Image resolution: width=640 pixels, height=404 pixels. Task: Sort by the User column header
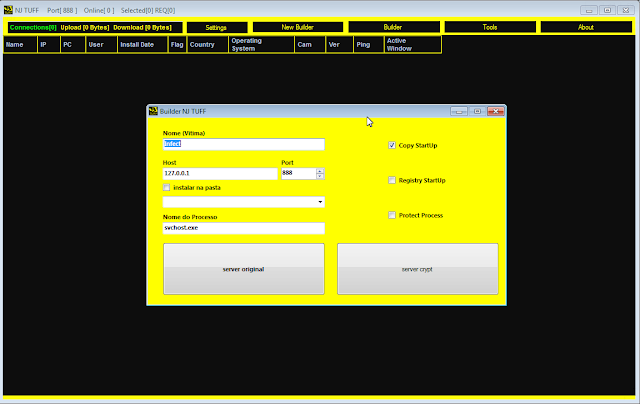coord(102,44)
